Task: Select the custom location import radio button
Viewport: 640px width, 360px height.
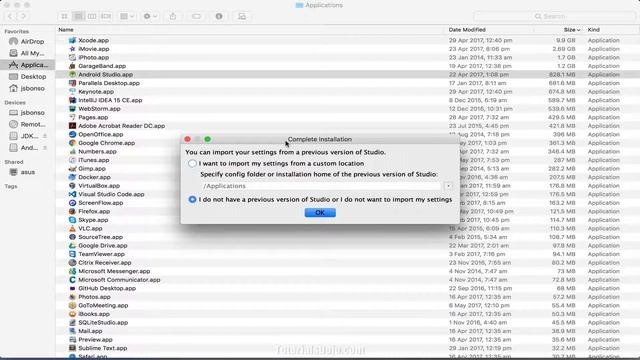Action: point(192,163)
